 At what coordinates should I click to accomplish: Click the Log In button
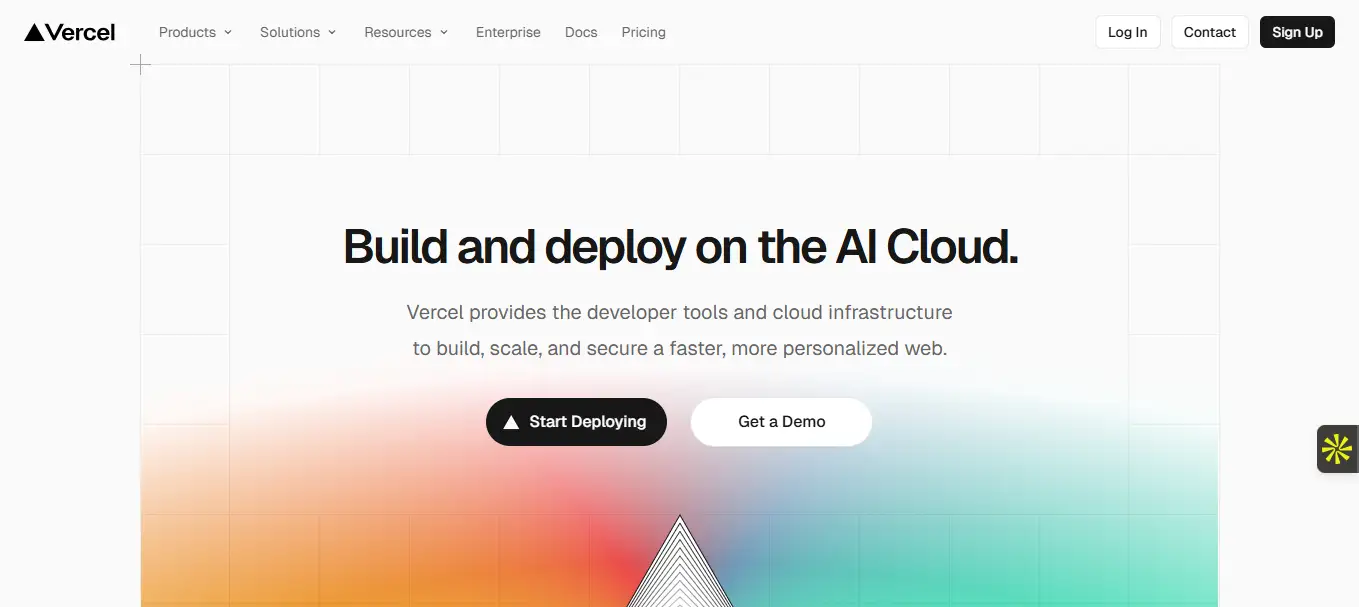pyautogui.click(x=1128, y=32)
